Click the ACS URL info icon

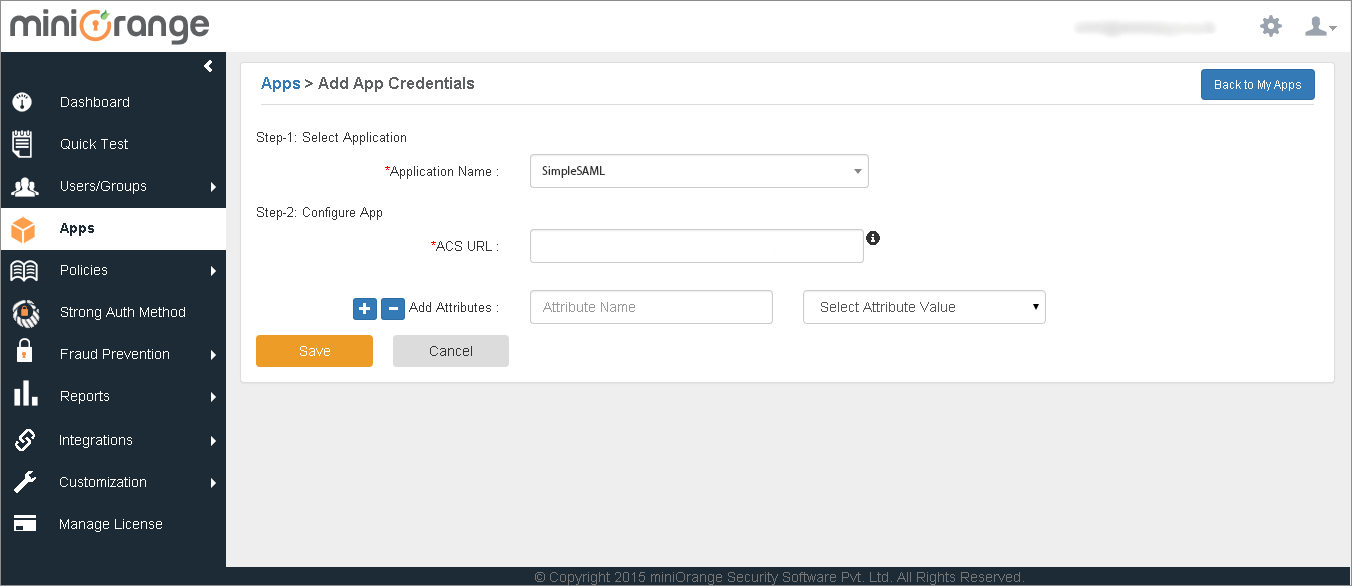pyautogui.click(x=873, y=238)
